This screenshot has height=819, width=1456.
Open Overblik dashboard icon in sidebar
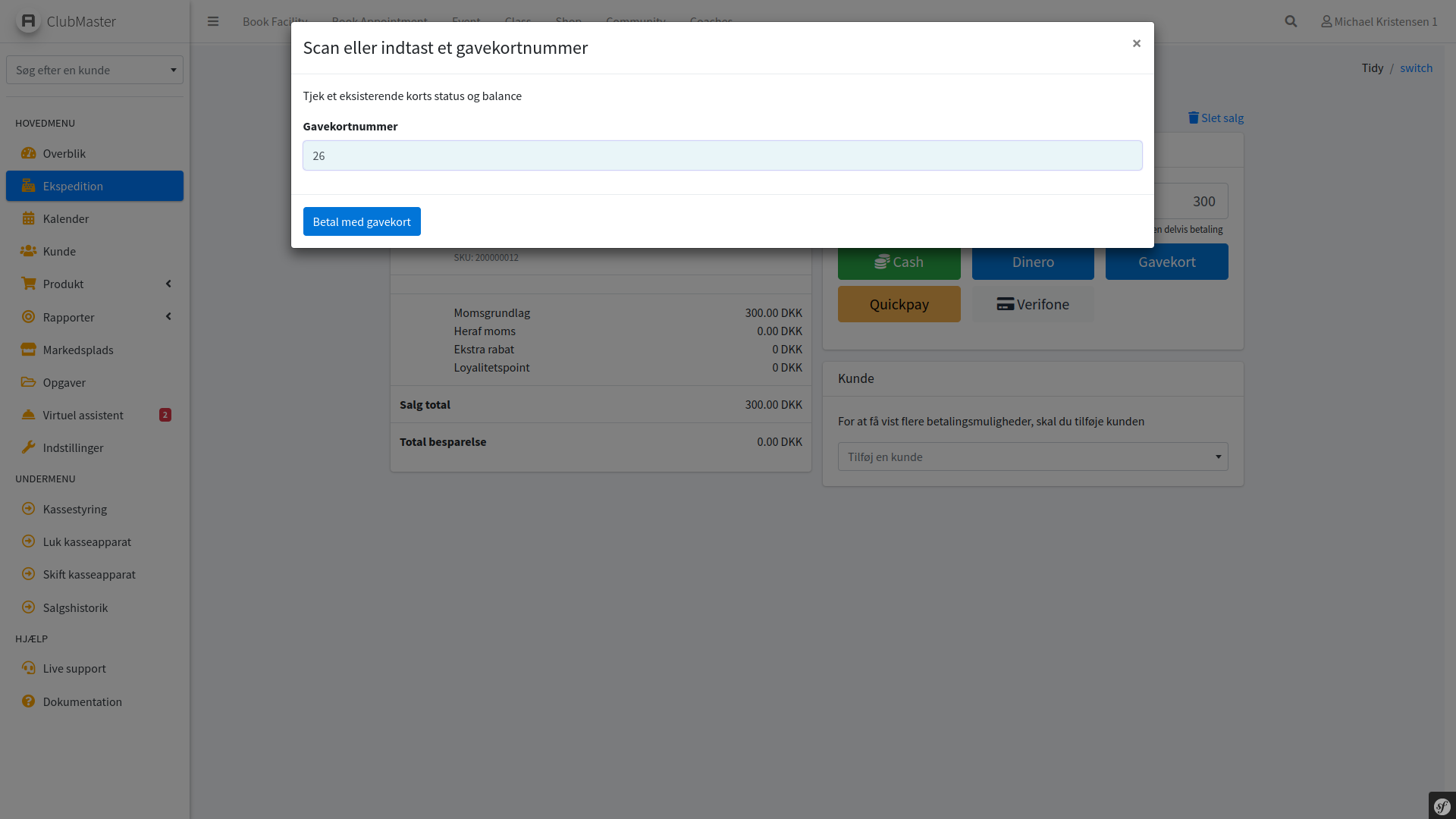coord(29,153)
